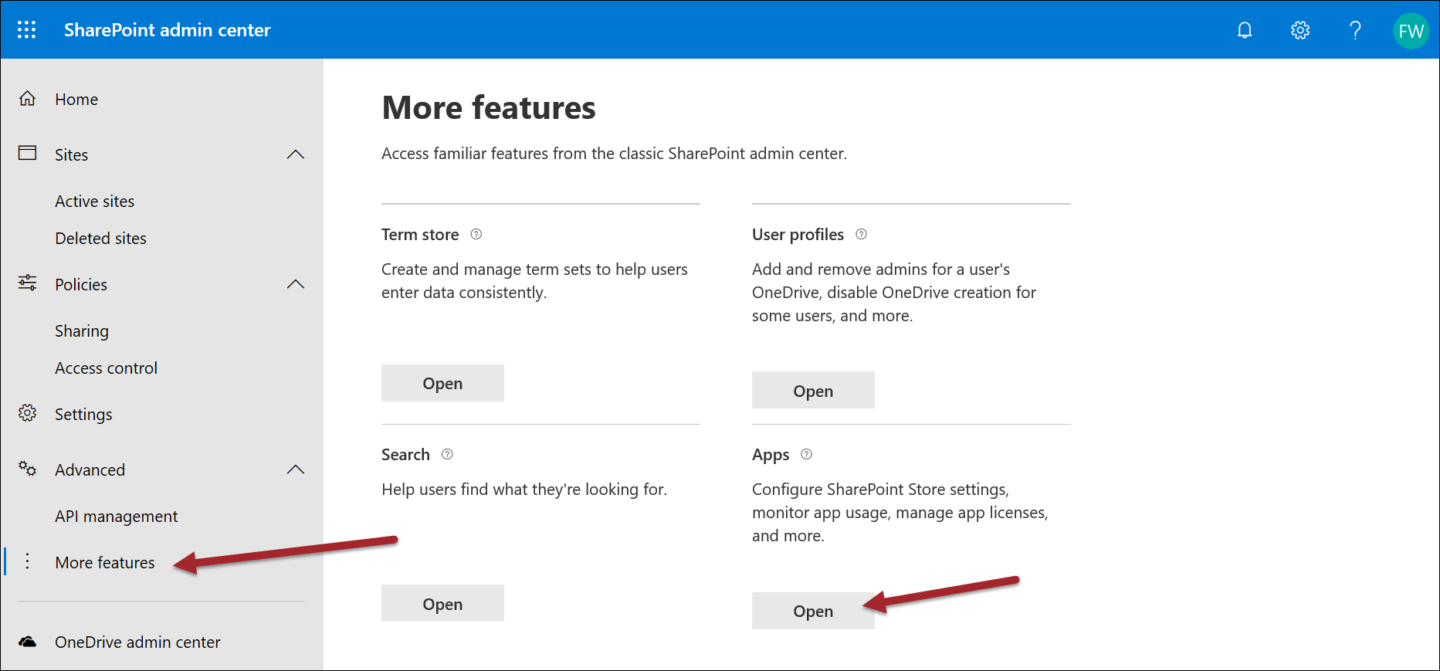Collapse the Advanced section chevron

click(x=295, y=470)
